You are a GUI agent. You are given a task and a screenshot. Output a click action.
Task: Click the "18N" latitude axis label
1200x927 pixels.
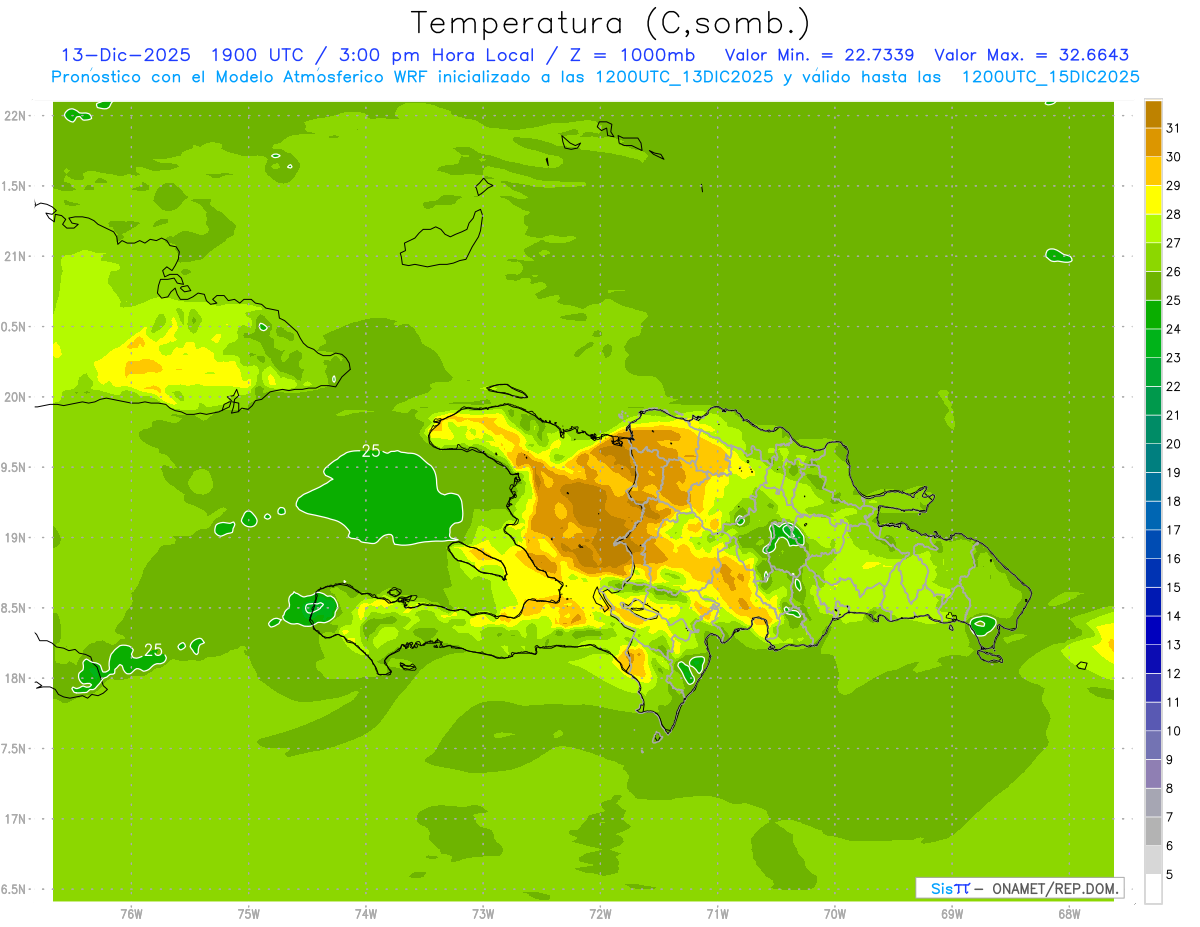(x=17, y=678)
